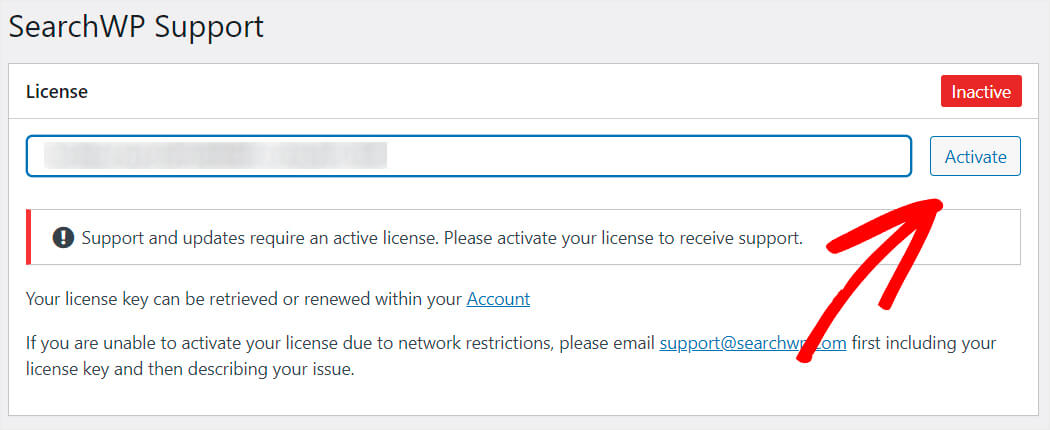The width and height of the screenshot is (1050, 430).
Task: Click the Activate license button
Action: [x=975, y=157]
